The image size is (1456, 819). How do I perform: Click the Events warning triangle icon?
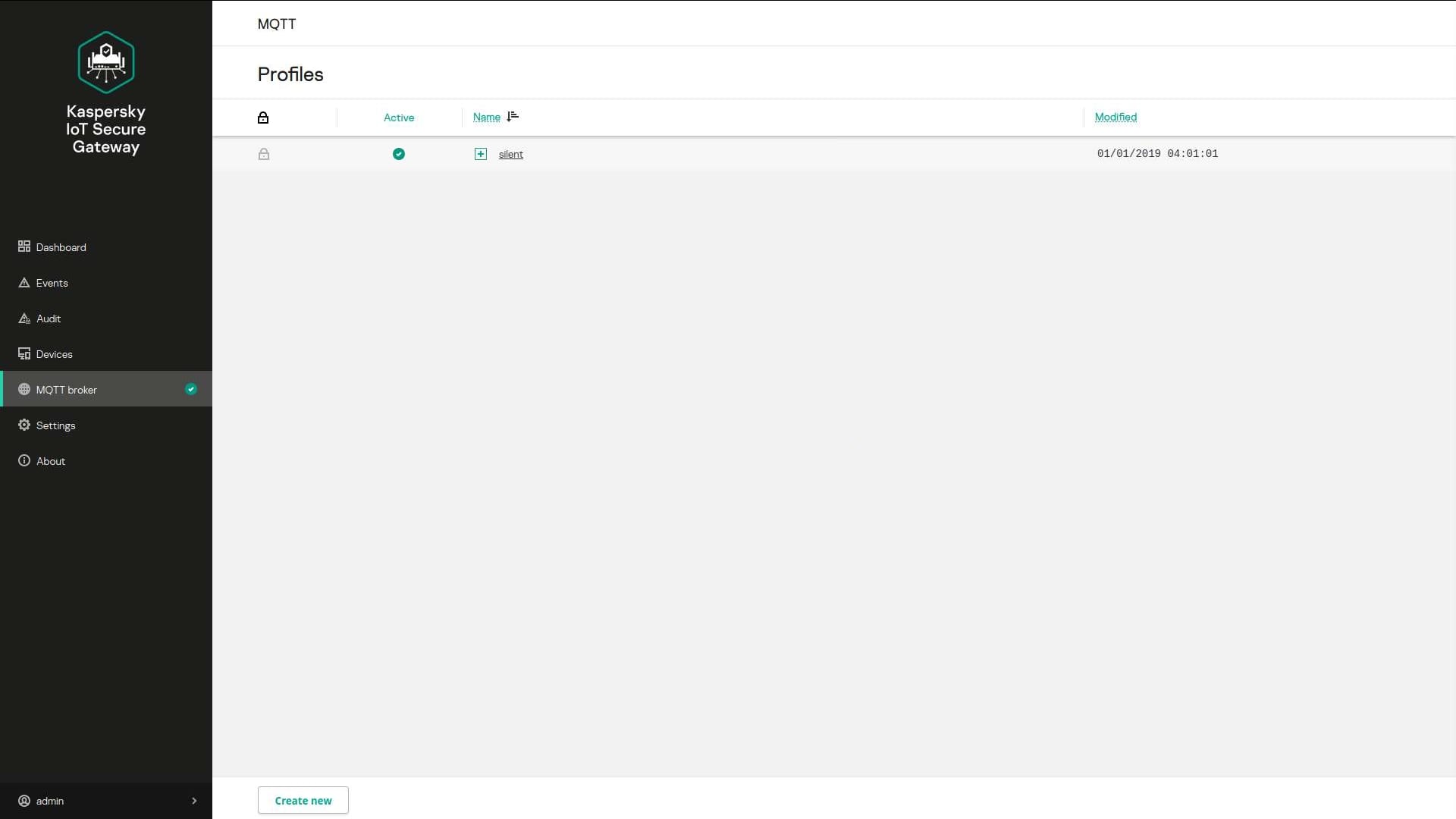[x=24, y=283]
